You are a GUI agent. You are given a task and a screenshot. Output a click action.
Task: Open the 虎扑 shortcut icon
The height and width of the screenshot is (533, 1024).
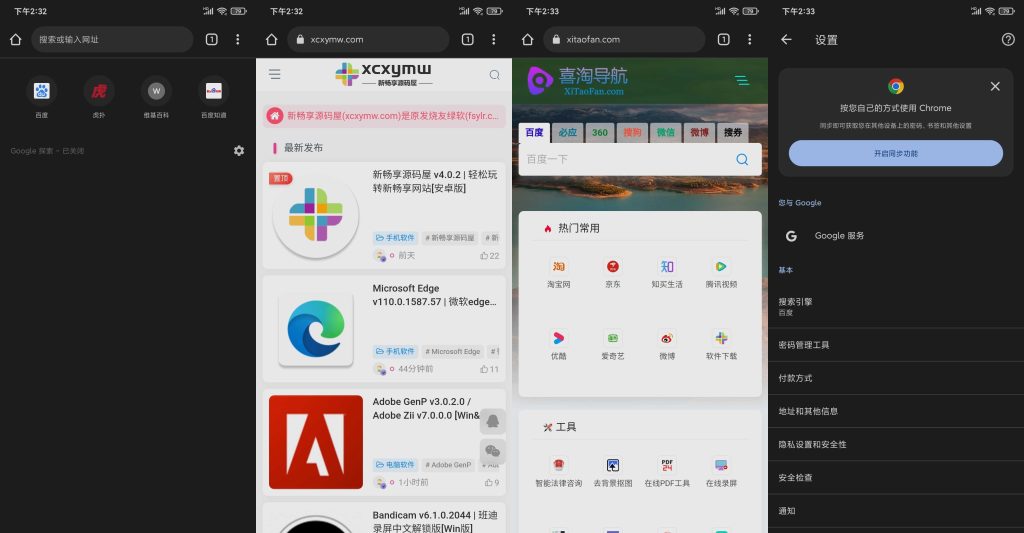pos(99,91)
